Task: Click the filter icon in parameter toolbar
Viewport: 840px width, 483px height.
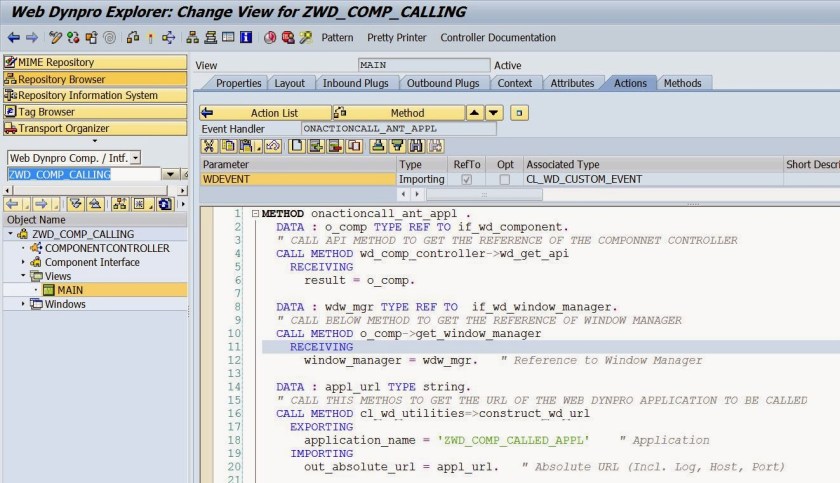Action: pos(395,147)
